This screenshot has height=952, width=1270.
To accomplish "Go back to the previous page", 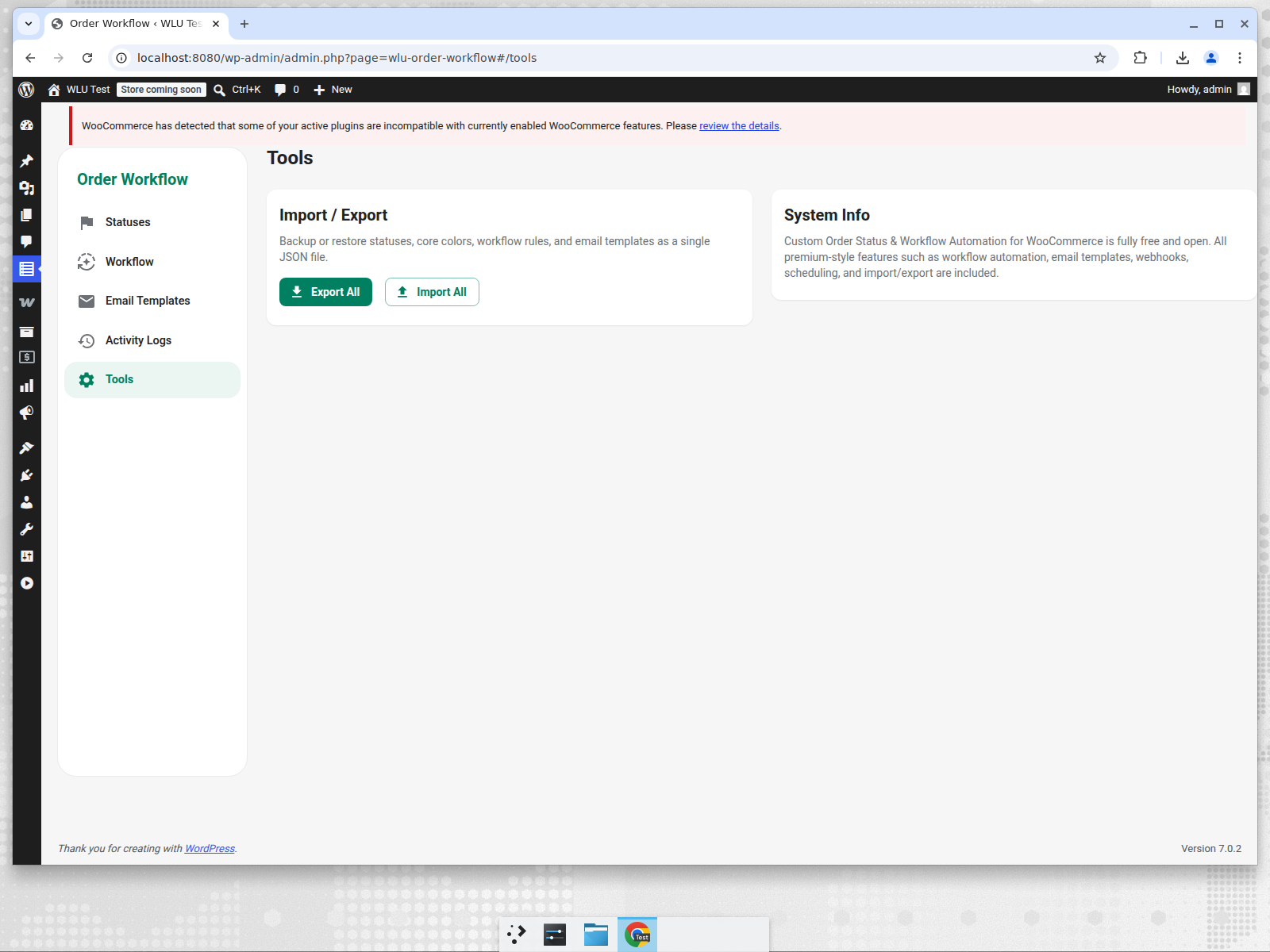I will click(x=30, y=58).
